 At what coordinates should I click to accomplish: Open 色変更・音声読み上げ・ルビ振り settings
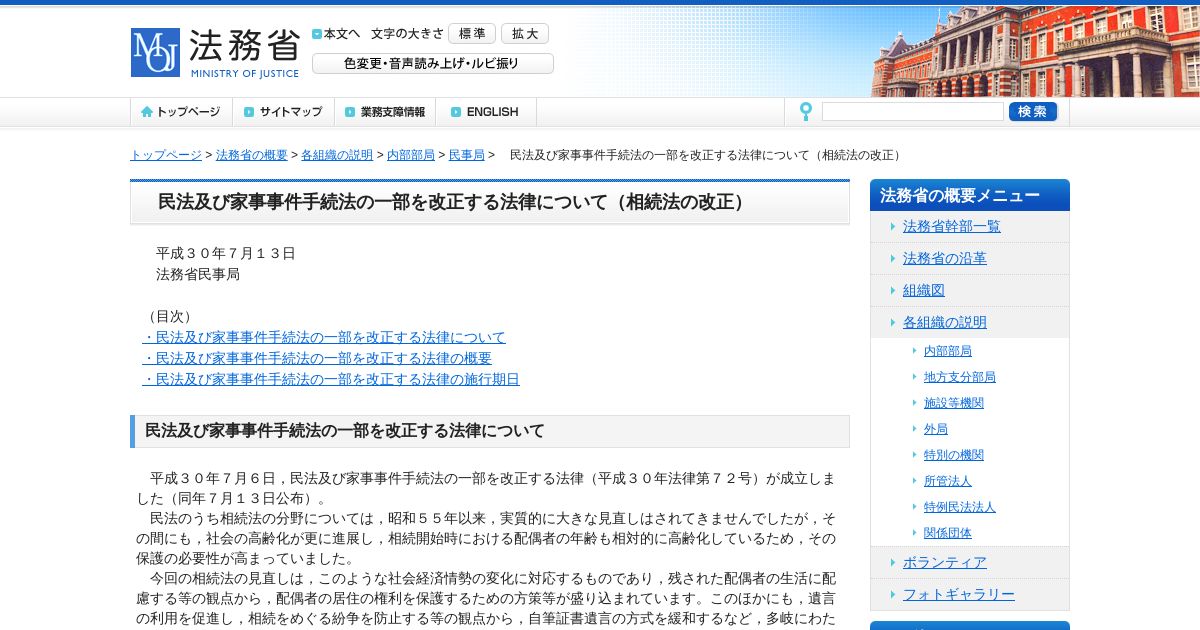click(433, 63)
